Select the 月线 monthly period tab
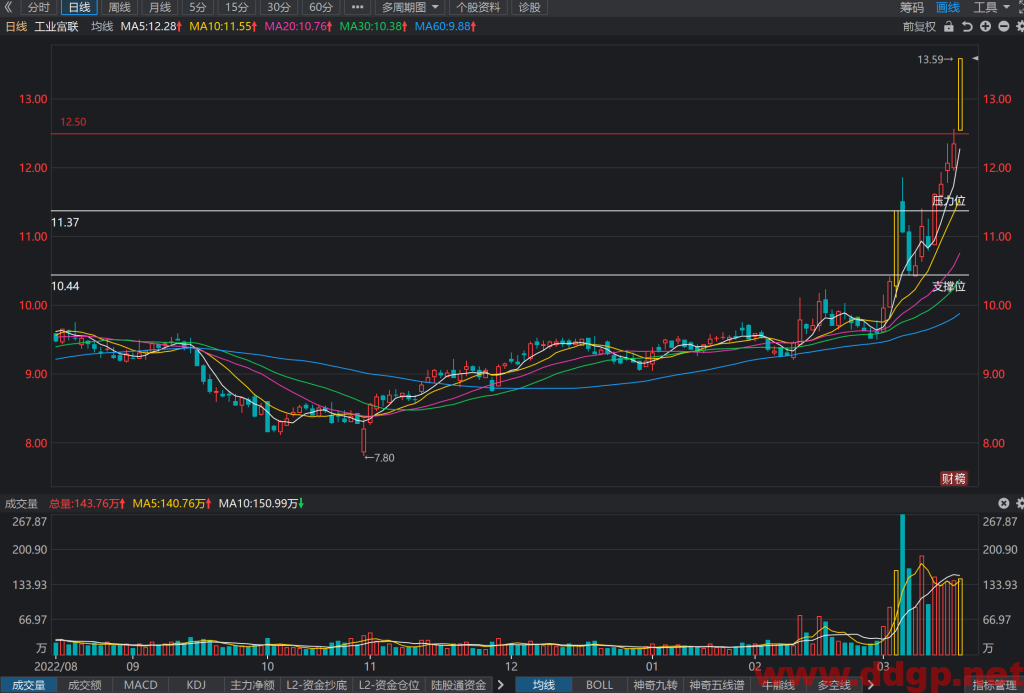Screen dimensions: 1024x693 pyautogui.click(x=159, y=7)
